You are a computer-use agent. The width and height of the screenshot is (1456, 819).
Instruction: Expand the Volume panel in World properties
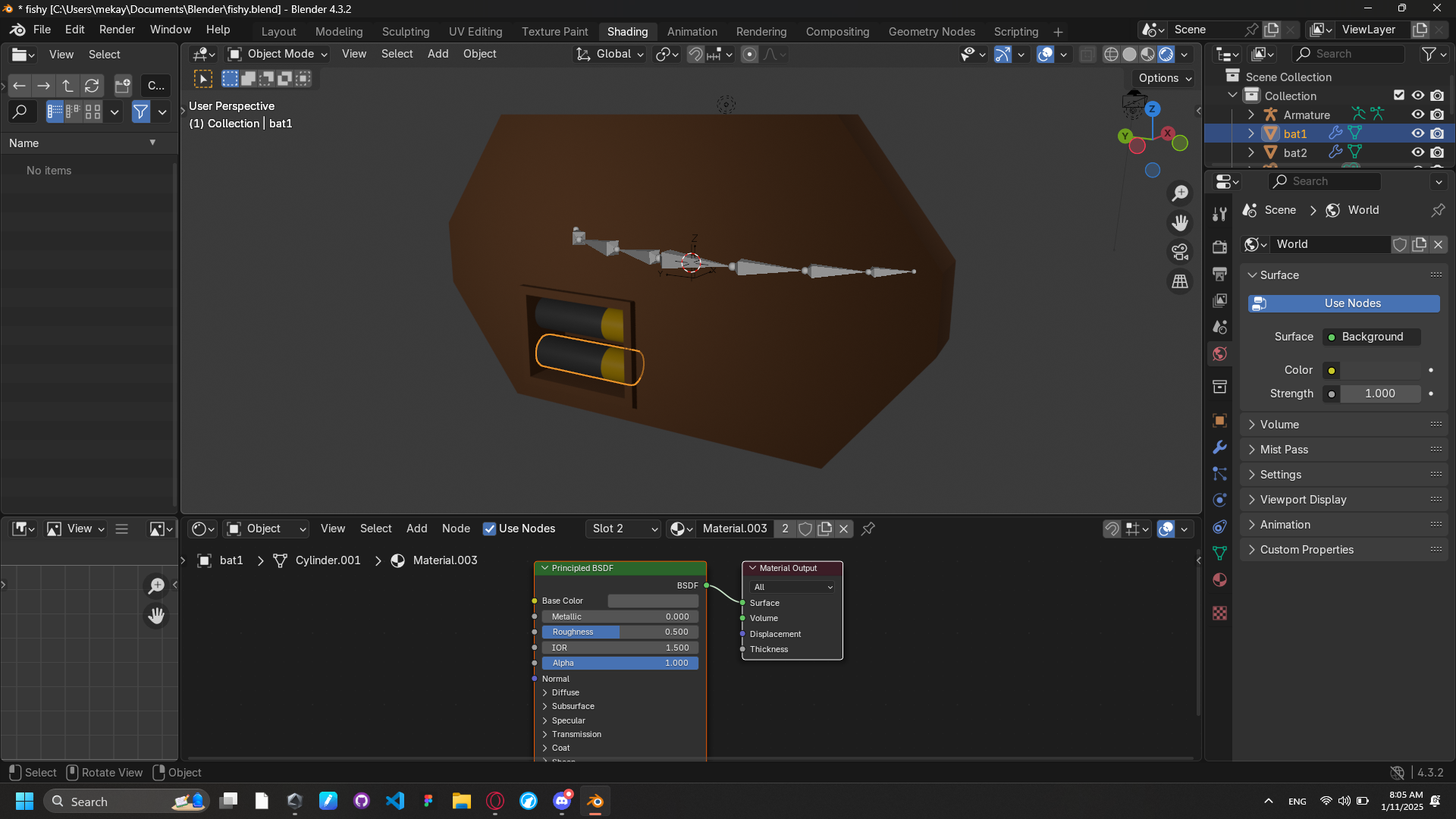coord(1279,425)
